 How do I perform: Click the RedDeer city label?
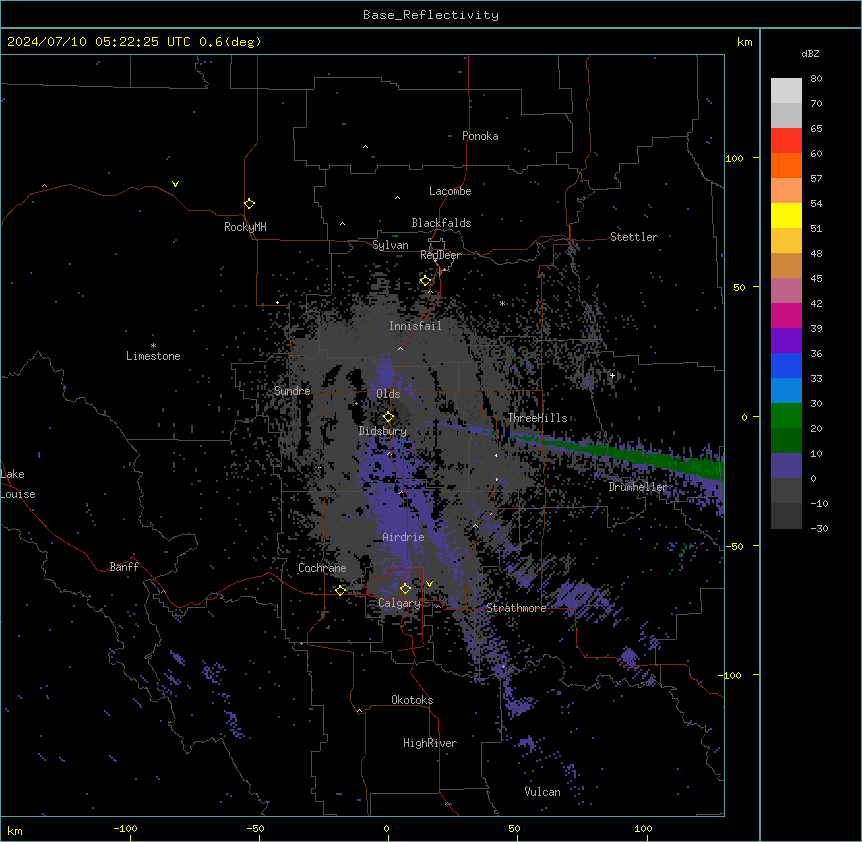[x=441, y=255]
